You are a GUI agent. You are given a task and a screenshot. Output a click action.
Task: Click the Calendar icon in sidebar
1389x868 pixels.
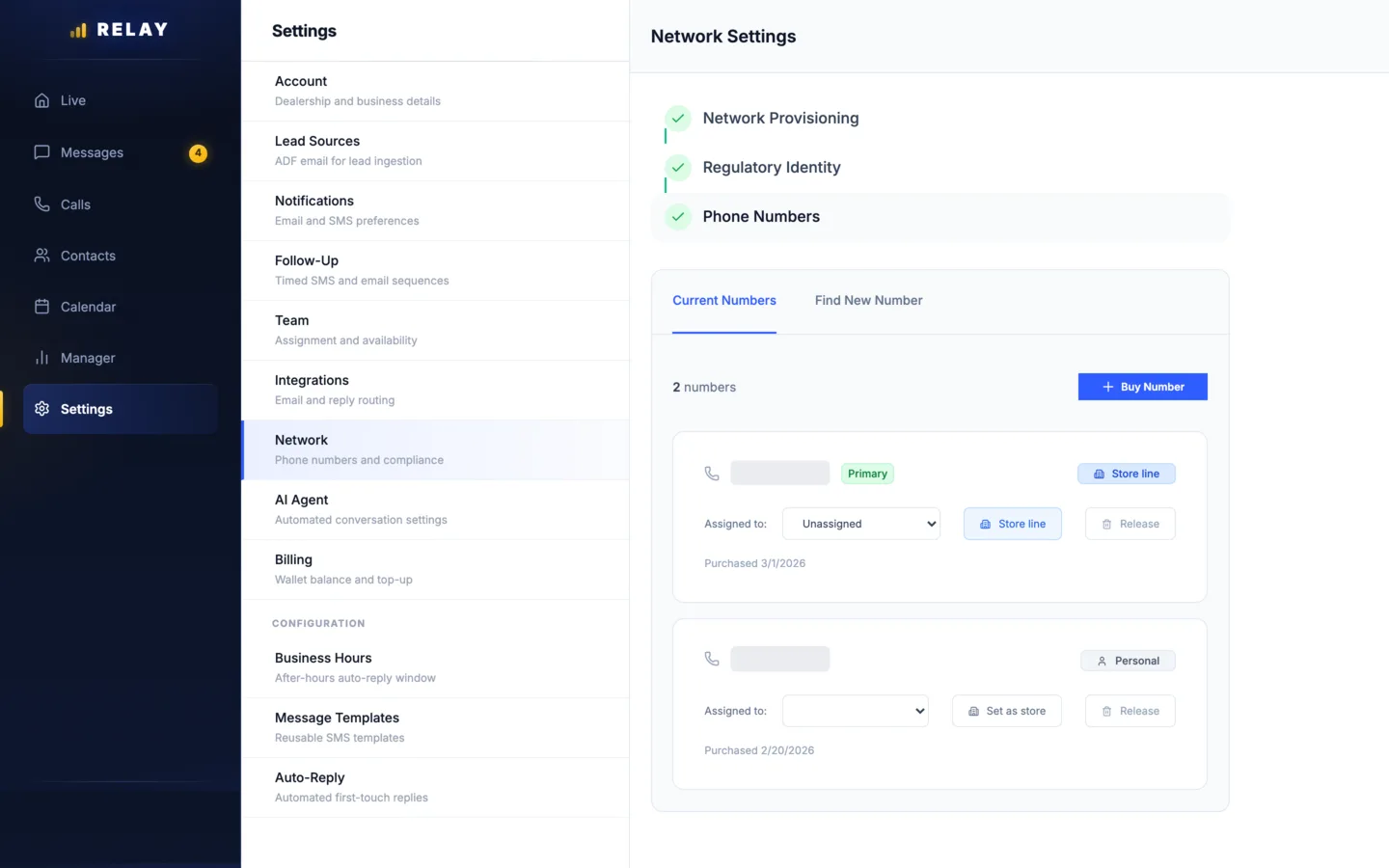(x=41, y=307)
